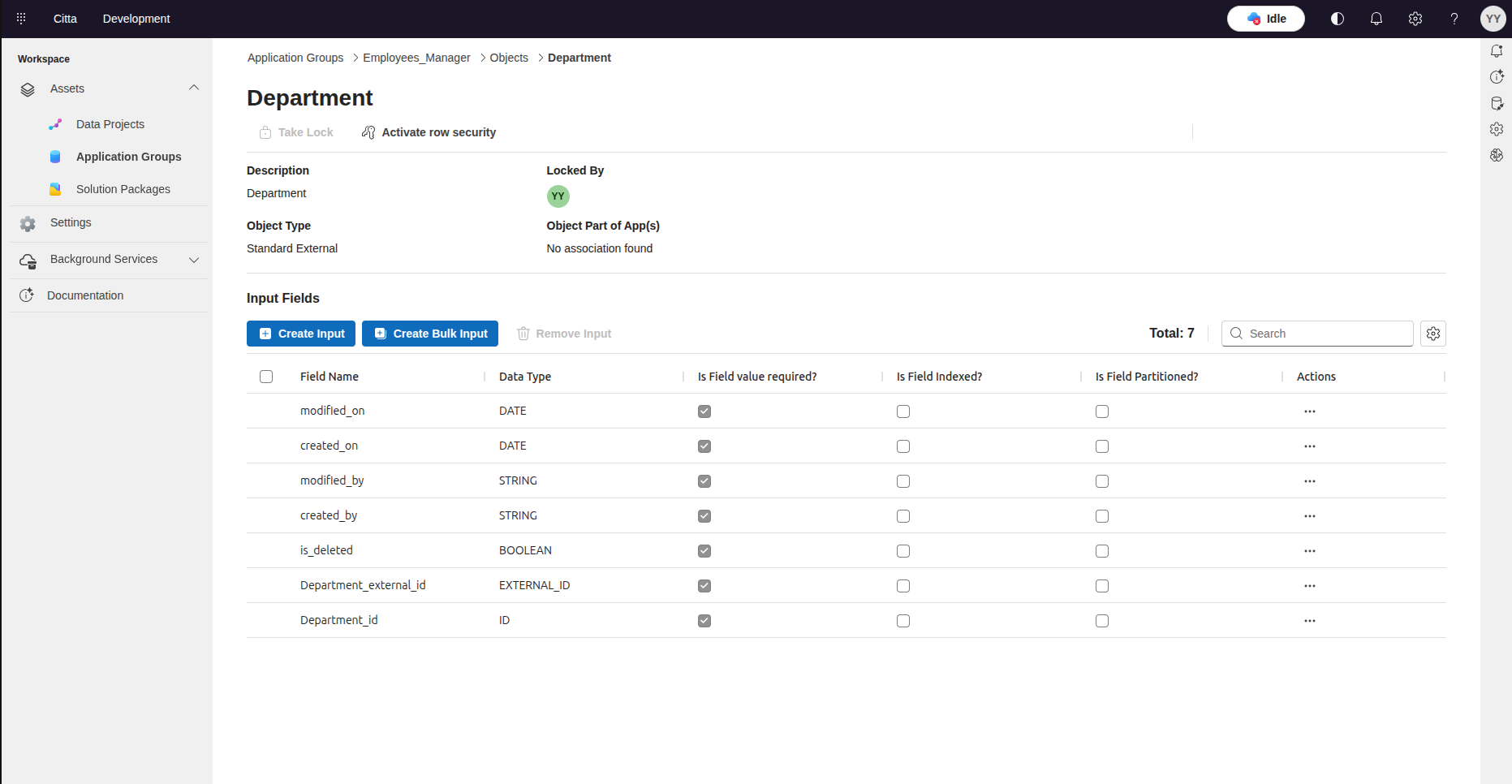Open the Idle status dropdown
The image size is (1512, 784).
[1266, 19]
